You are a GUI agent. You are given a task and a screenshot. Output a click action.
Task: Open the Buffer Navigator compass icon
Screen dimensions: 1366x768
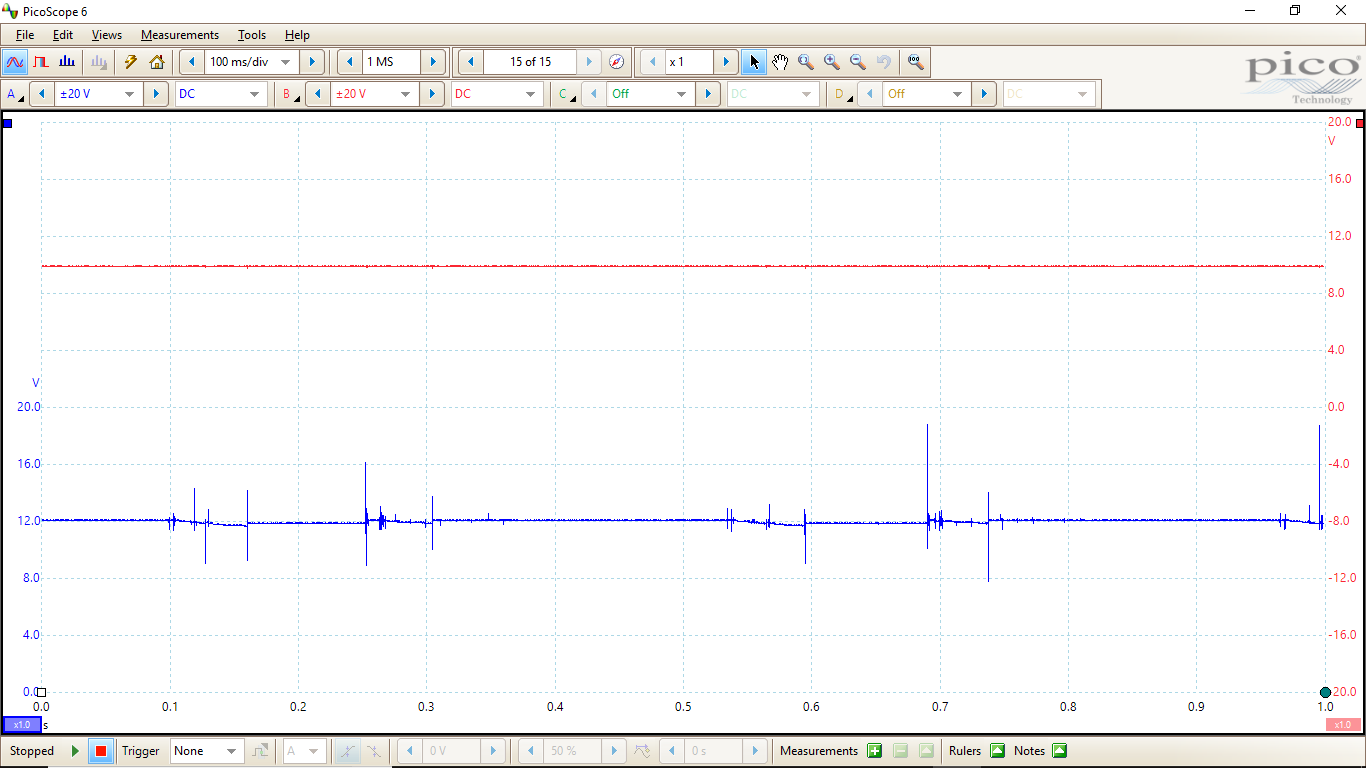[617, 62]
